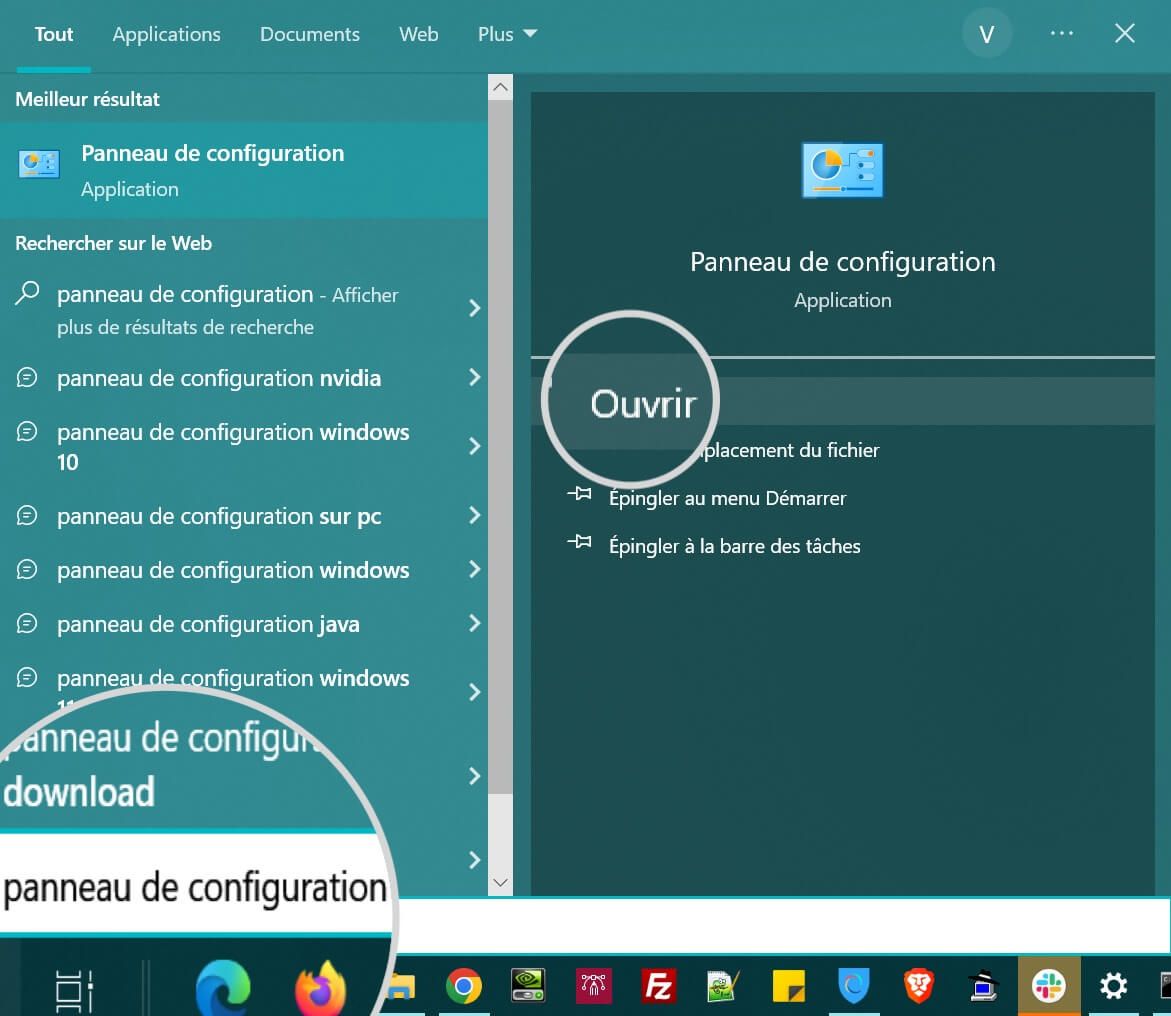This screenshot has width=1171, height=1016.
Task: Open the Plus dropdown menu
Action: [x=507, y=34]
